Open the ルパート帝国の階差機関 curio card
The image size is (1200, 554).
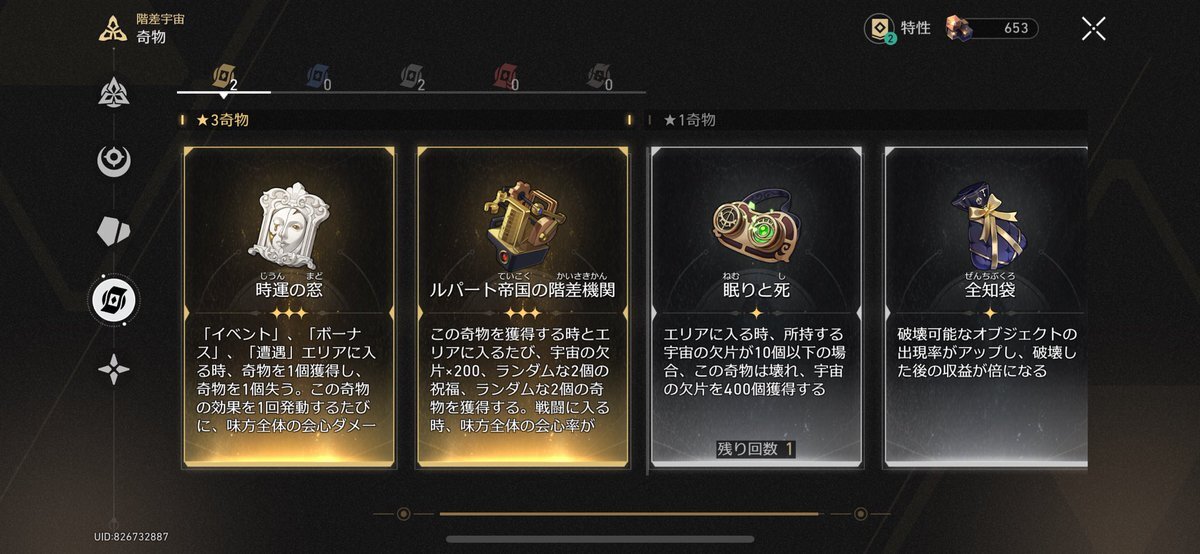click(x=523, y=307)
